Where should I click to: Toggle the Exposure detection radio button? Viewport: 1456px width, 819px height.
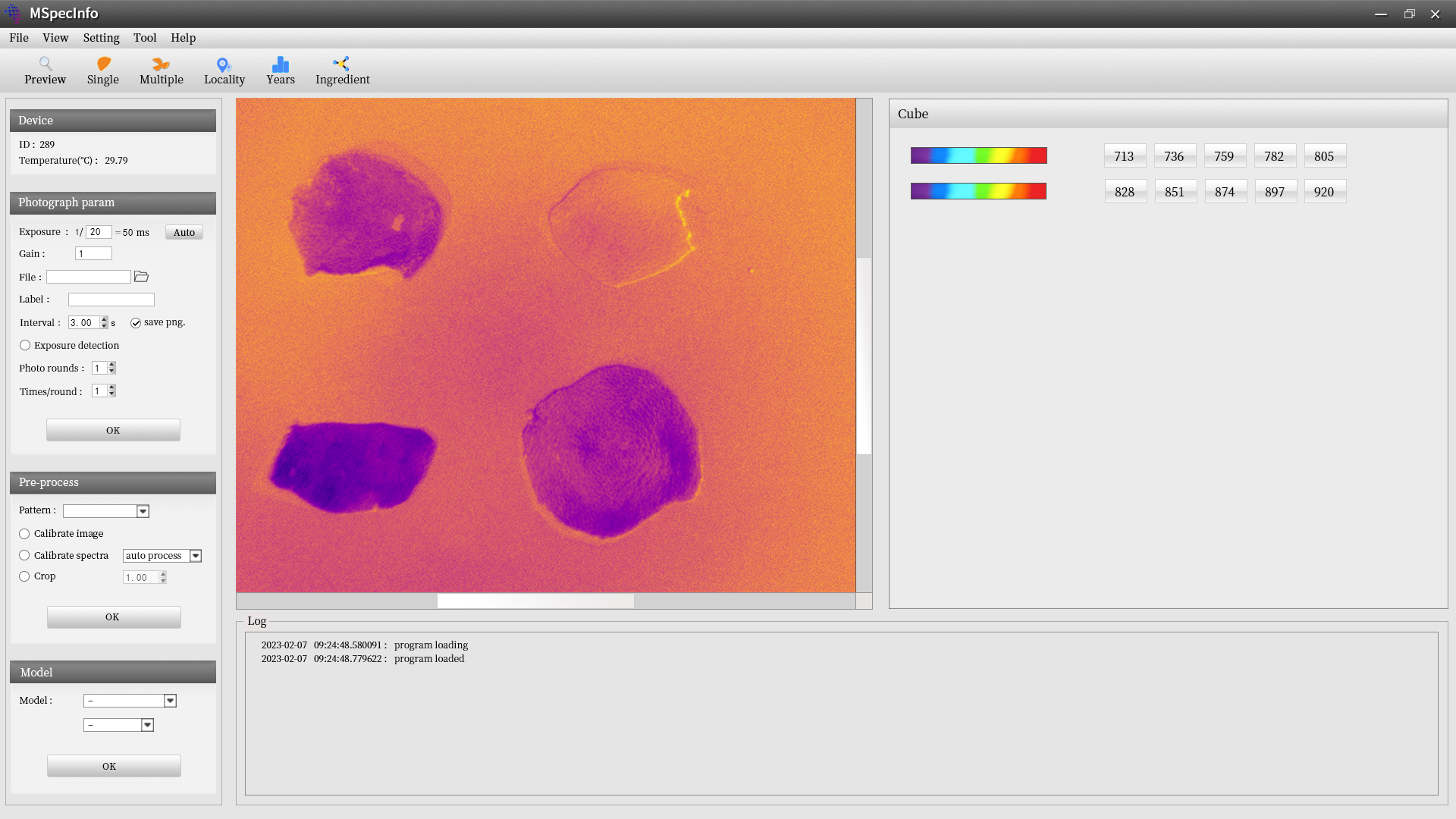click(25, 345)
